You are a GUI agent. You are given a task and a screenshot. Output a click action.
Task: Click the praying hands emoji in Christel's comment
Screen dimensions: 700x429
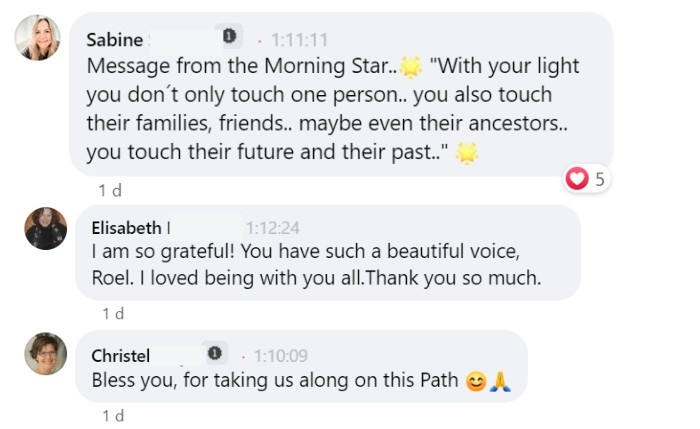pyautogui.click(x=499, y=381)
